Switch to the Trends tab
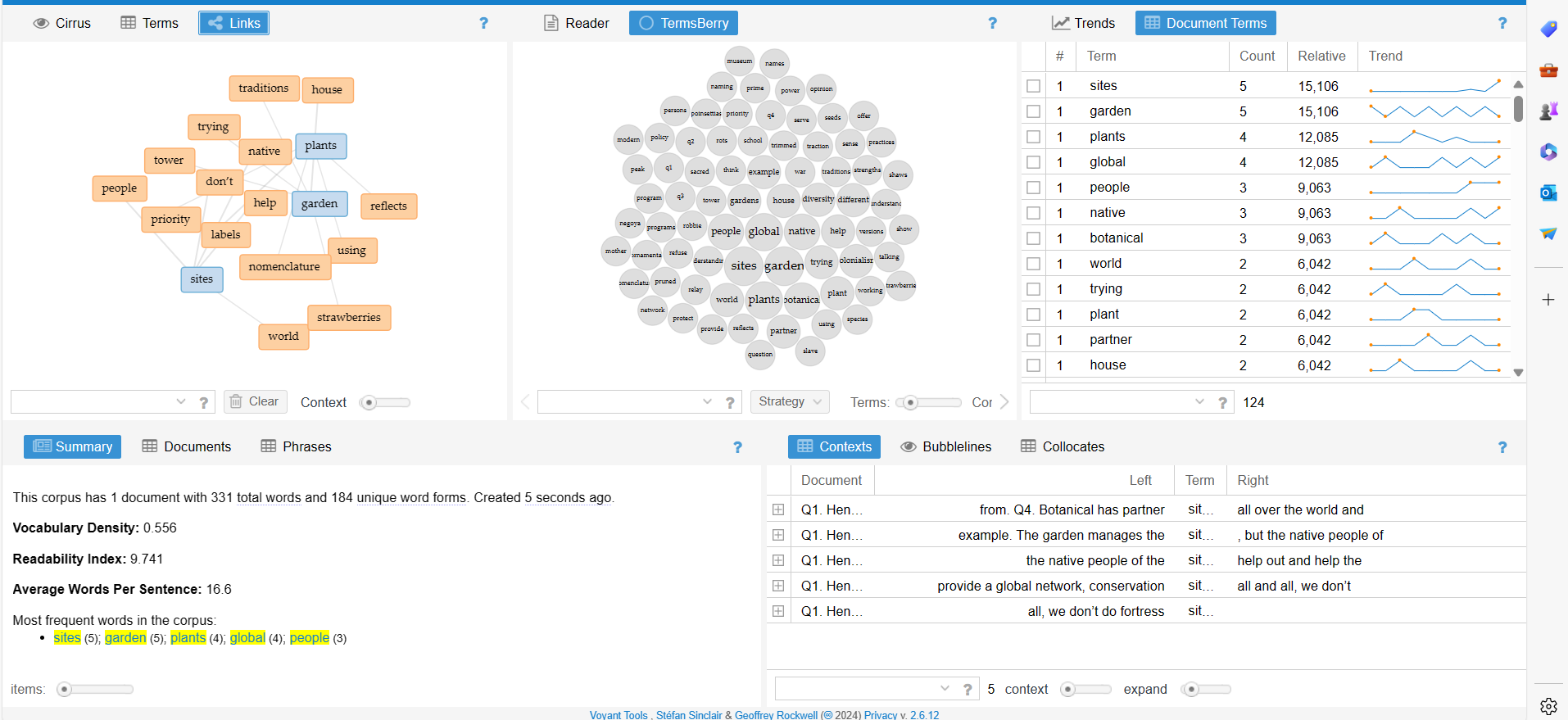1568x720 pixels. tap(1083, 23)
